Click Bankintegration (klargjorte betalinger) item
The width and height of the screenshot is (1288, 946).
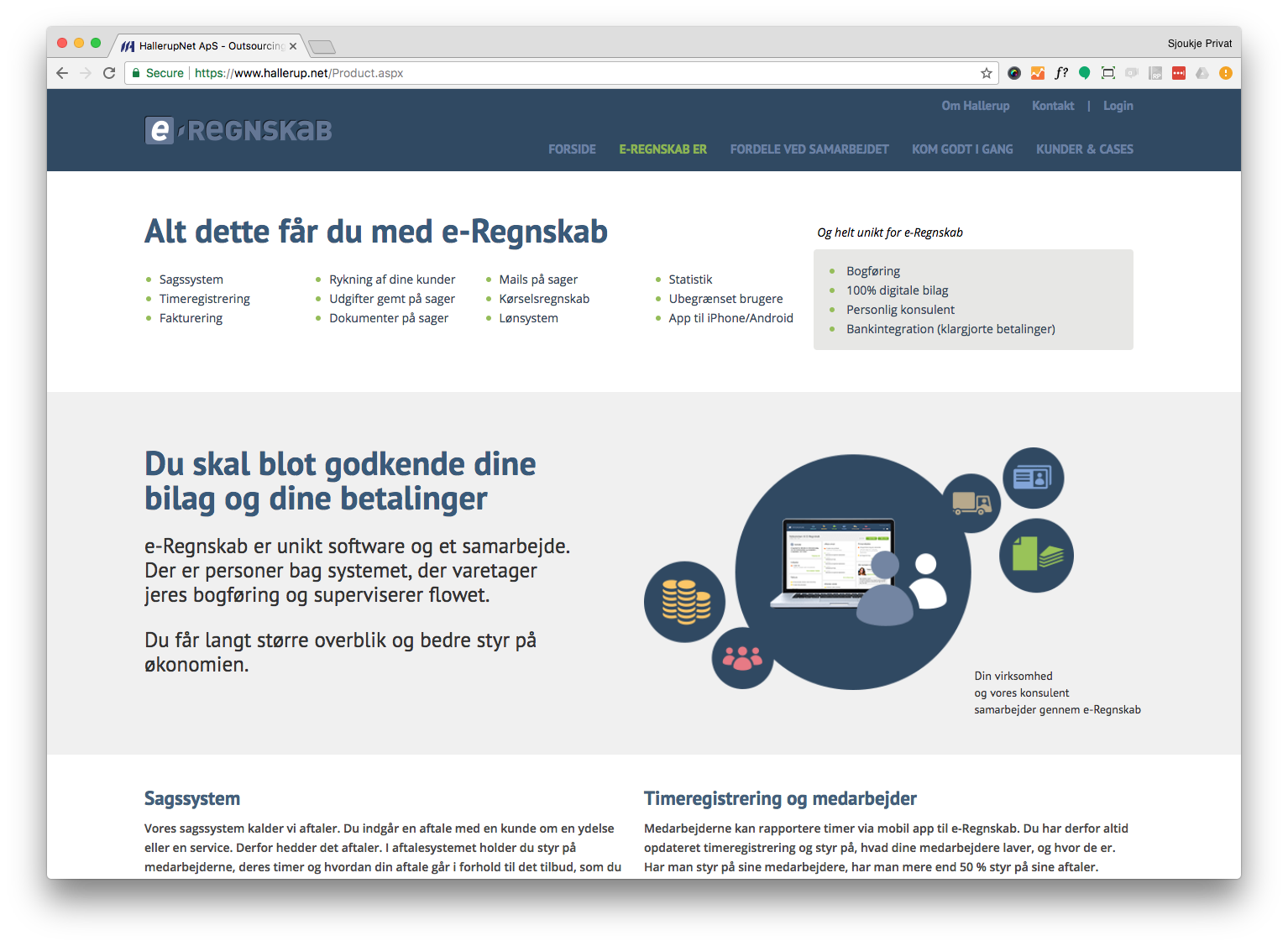pos(950,329)
